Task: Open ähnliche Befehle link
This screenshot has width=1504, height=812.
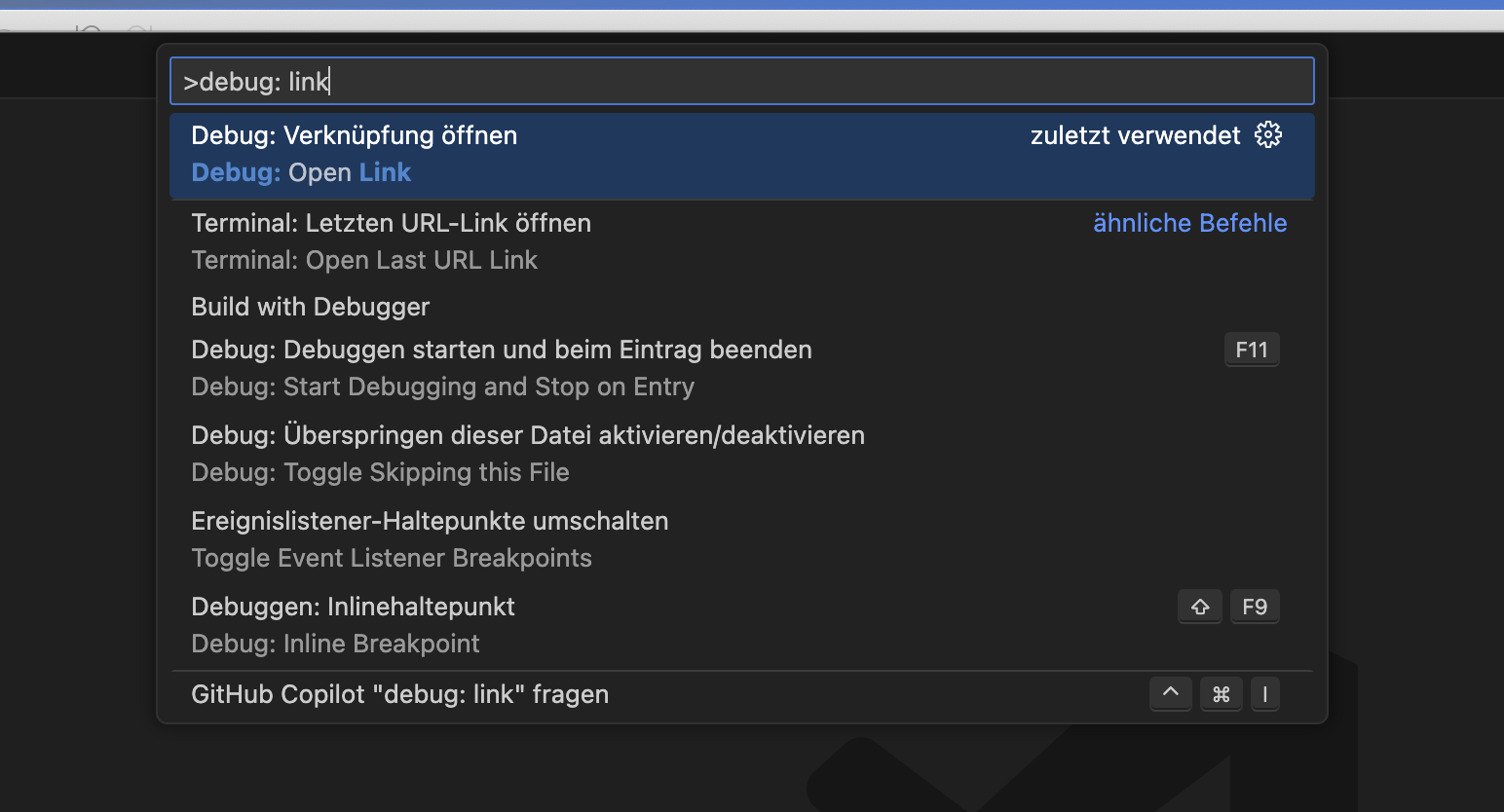Action: 1189,222
